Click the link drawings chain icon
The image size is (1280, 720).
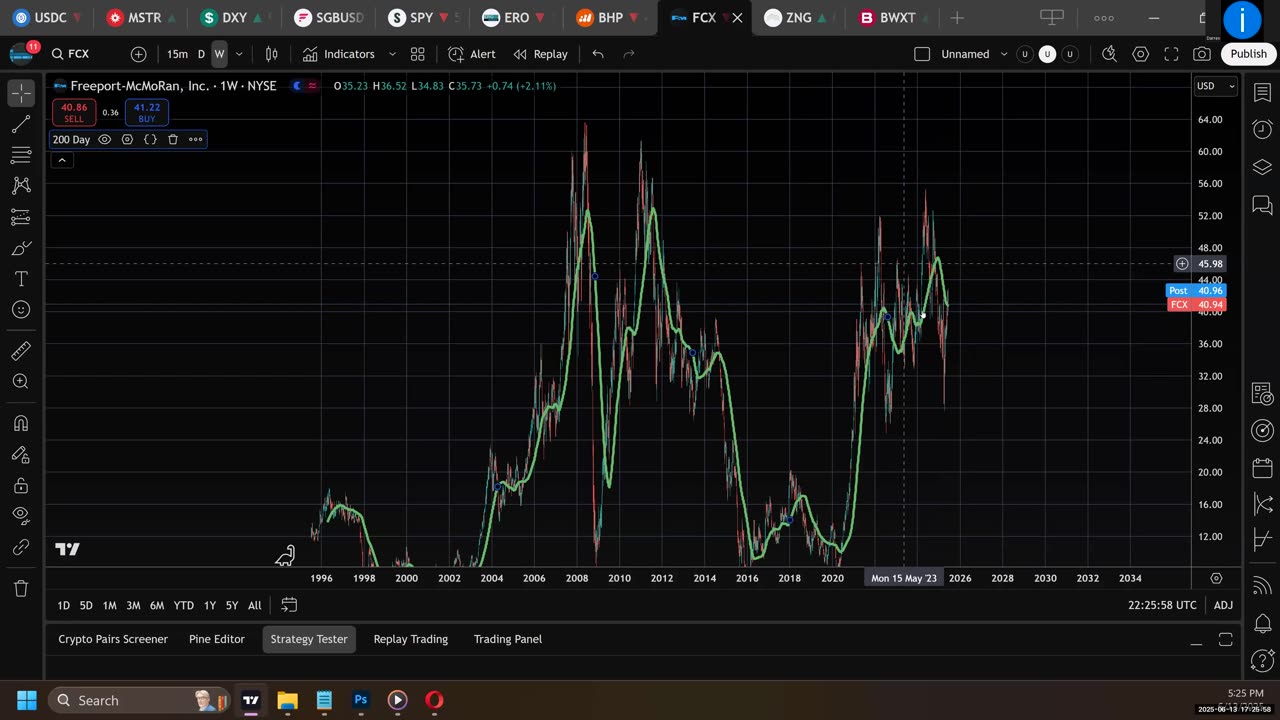tap(21, 547)
